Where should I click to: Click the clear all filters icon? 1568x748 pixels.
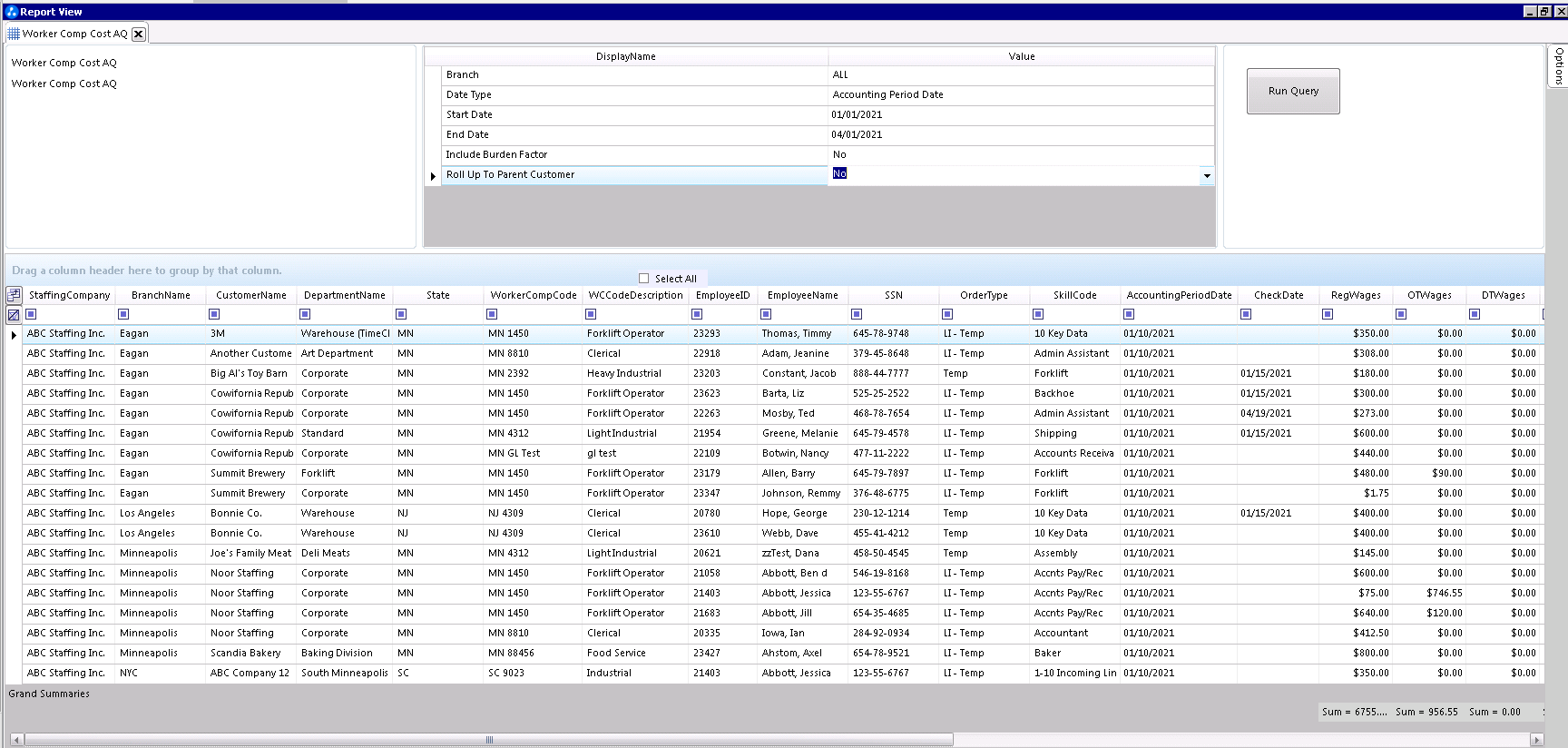click(14, 315)
